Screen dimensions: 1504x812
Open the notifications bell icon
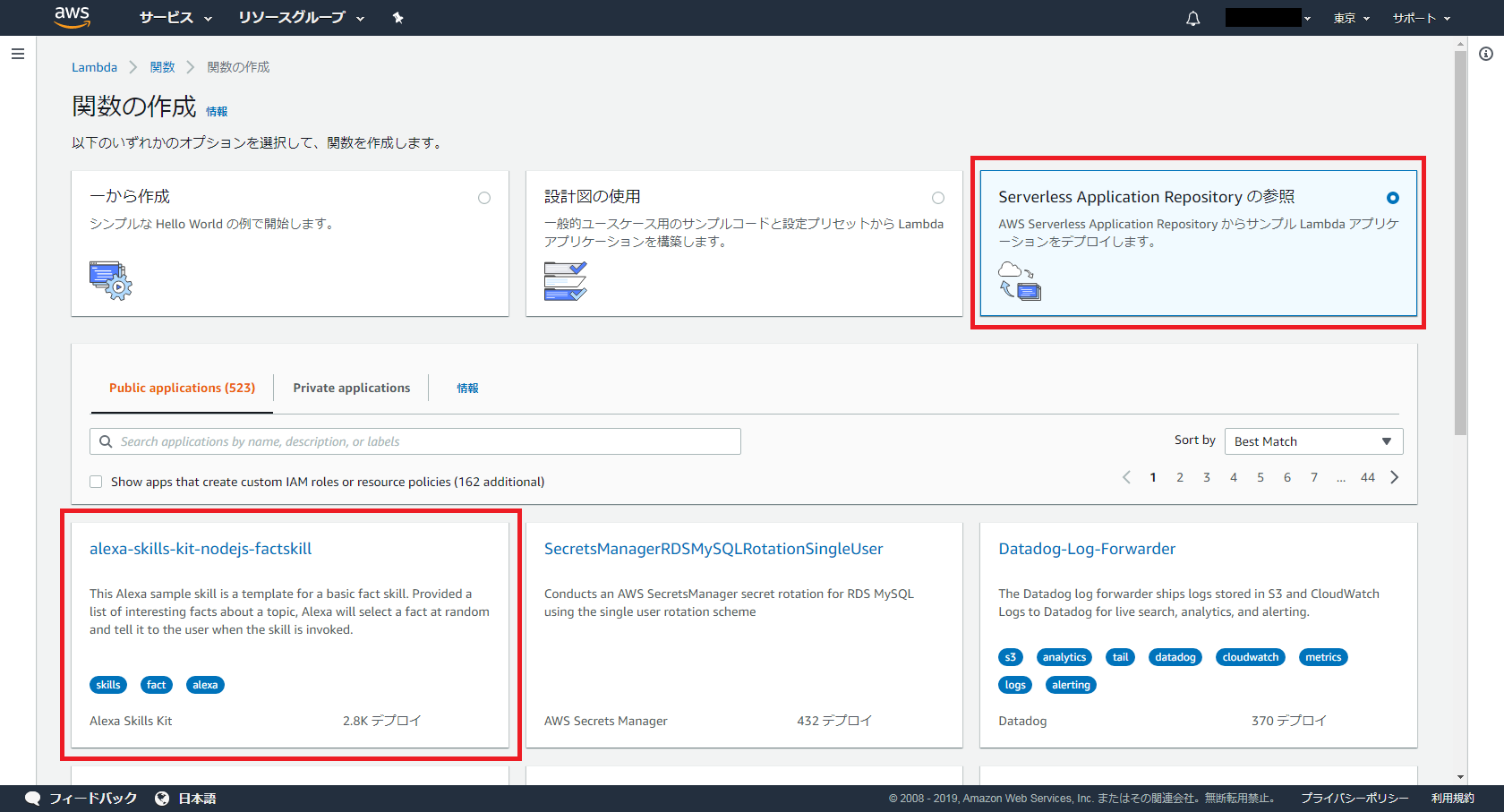1192,17
